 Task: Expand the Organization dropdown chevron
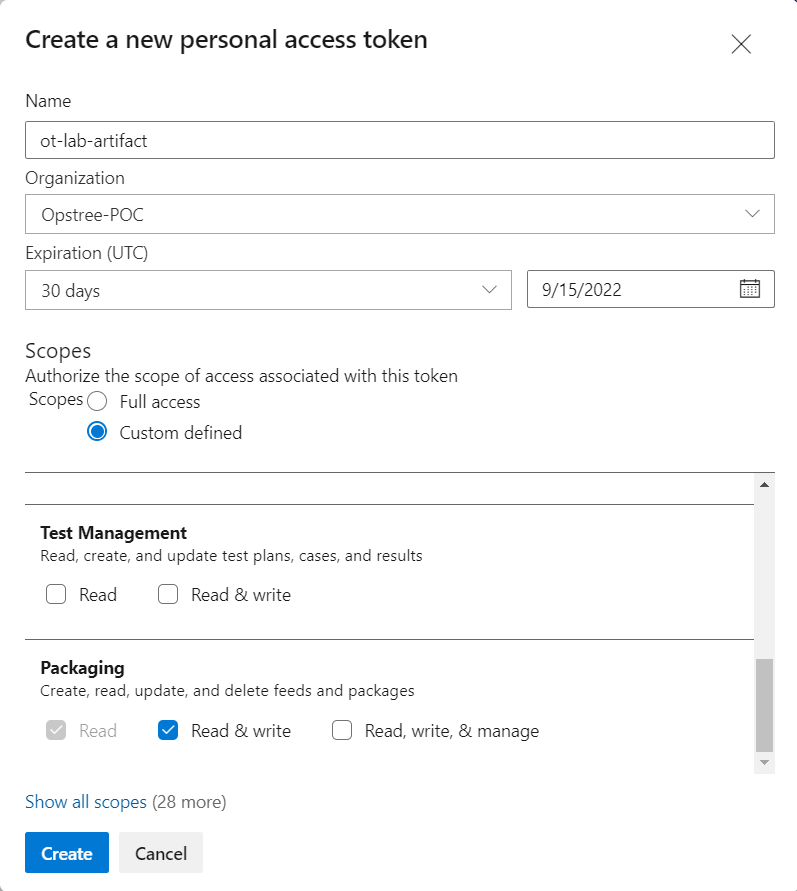(753, 214)
